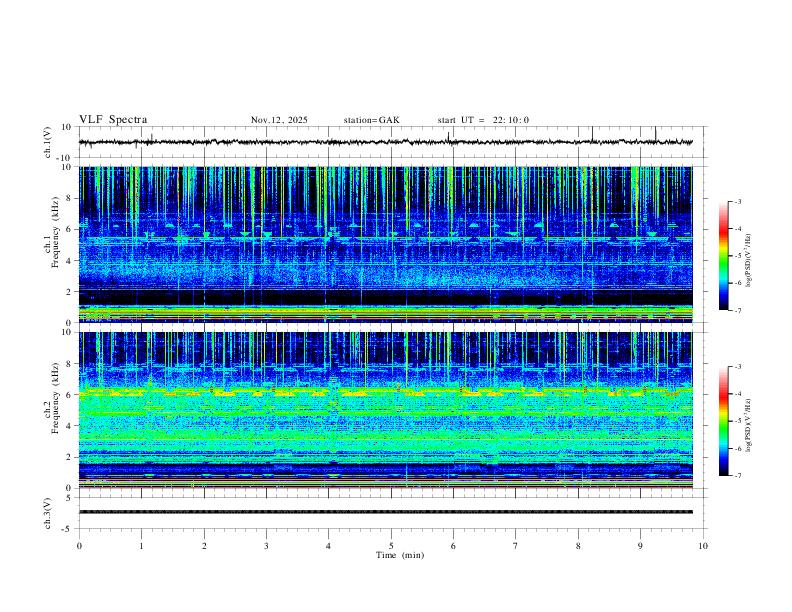Click the 'ch.3(V)' axis label
The height and width of the screenshot is (612, 792).
48,513
